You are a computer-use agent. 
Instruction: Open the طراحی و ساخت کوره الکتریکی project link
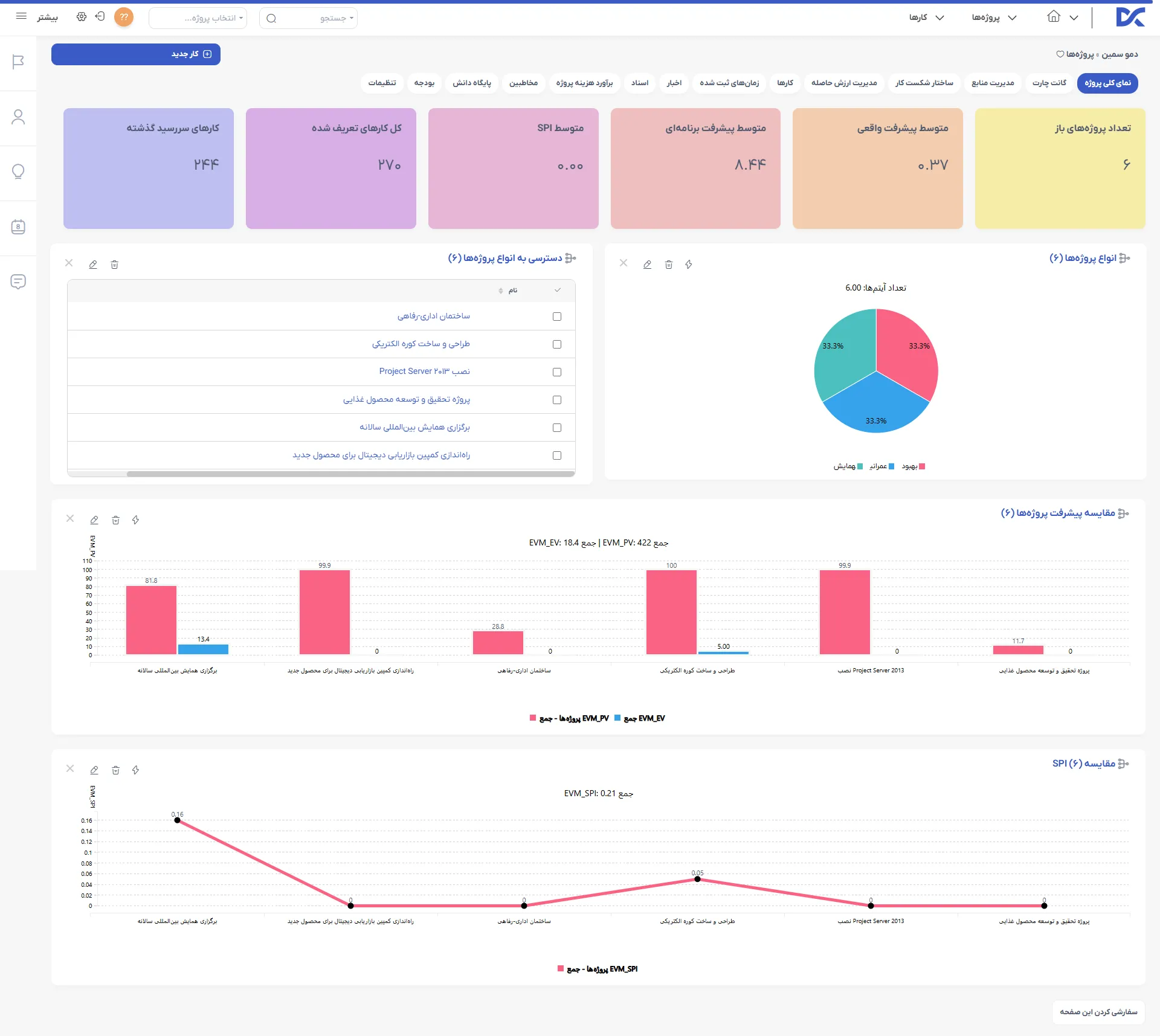tap(420, 344)
